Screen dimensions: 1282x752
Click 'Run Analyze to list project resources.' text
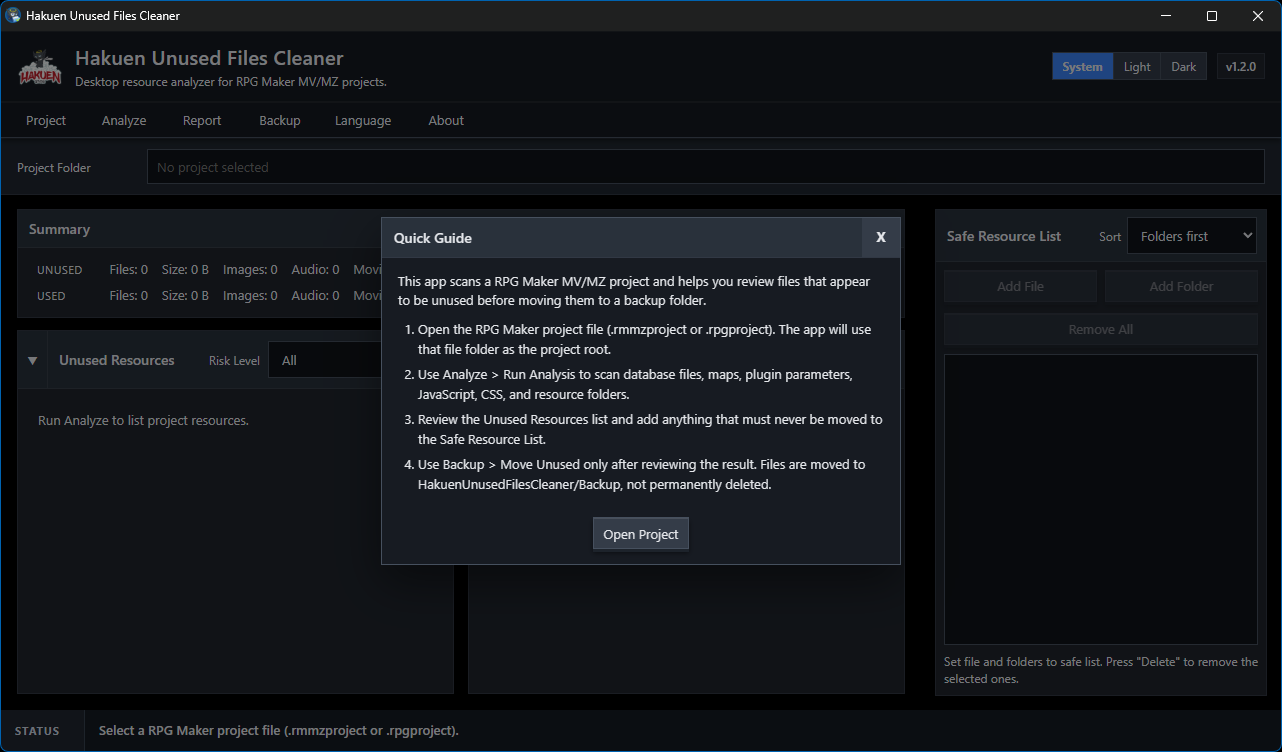point(143,421)
